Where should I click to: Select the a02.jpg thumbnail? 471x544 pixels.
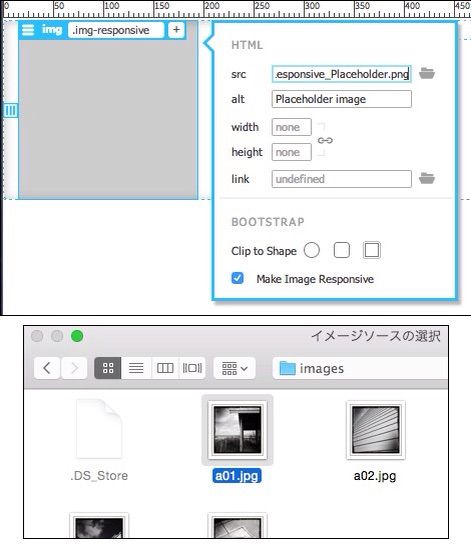click(376, 430)
